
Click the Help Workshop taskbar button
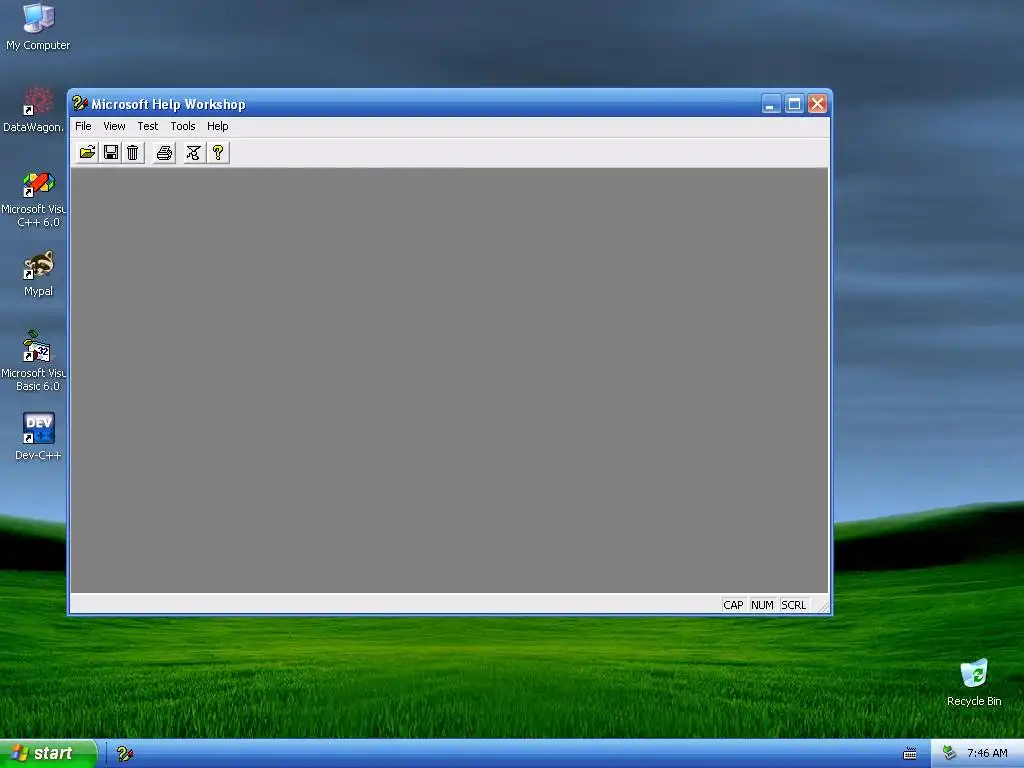click(125, 754)
